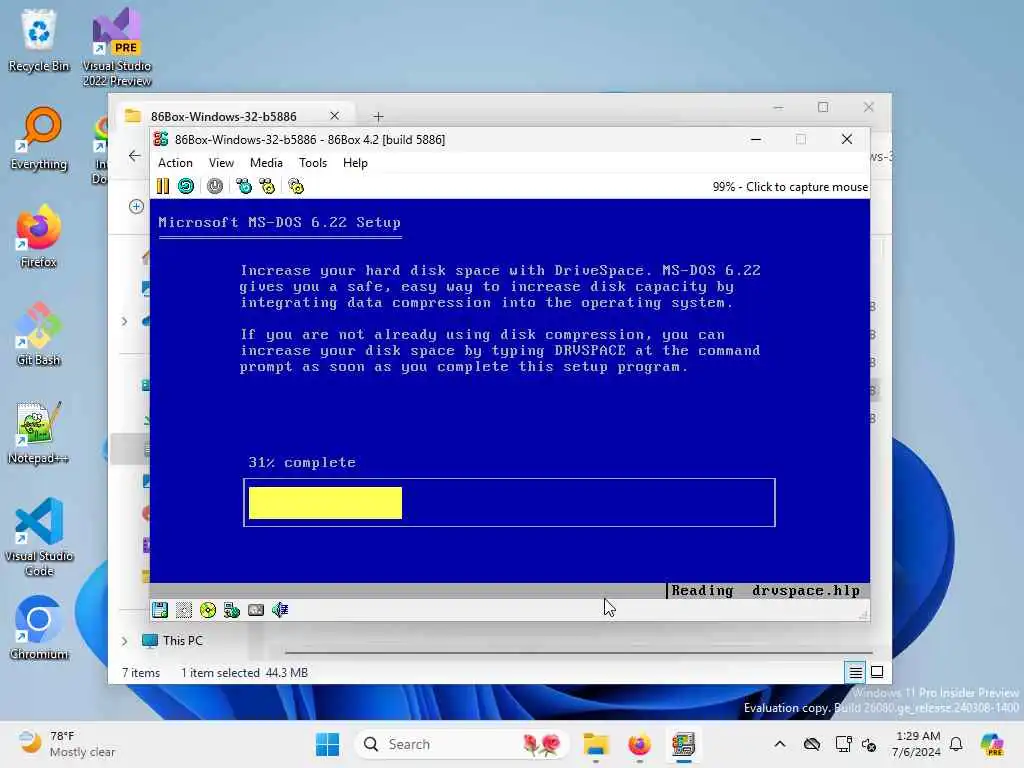
Task: Click the New button in Explorer
Action: pos(136,206)
